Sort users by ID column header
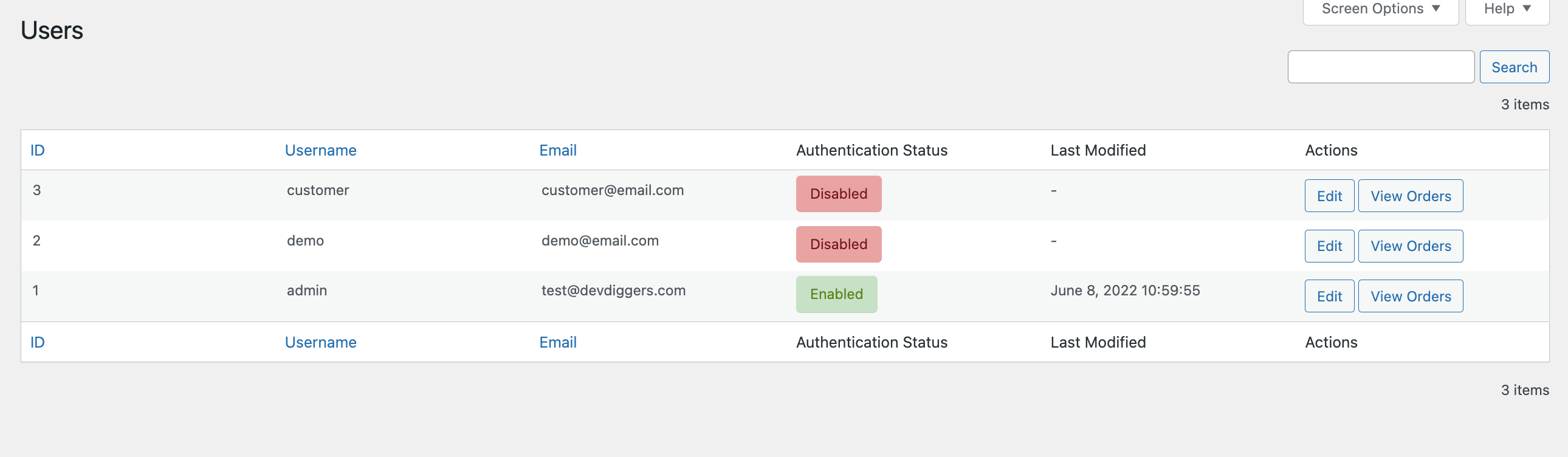Image resolution: width=1568 pixels, height=457 pixels. tap(38, 150)
